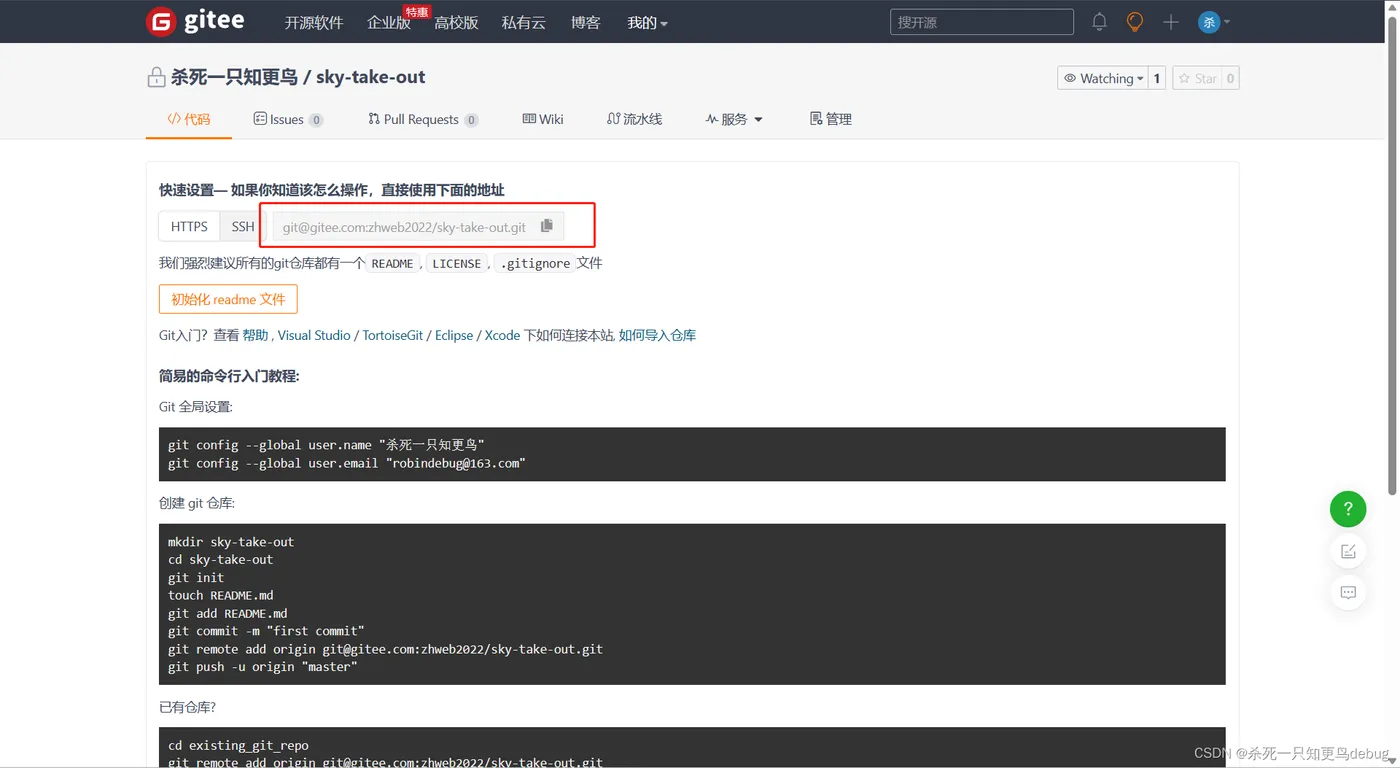Viewport: 1400px width, 768px height.
Task: Focus the 搜开源 search field
Action: 982,22
